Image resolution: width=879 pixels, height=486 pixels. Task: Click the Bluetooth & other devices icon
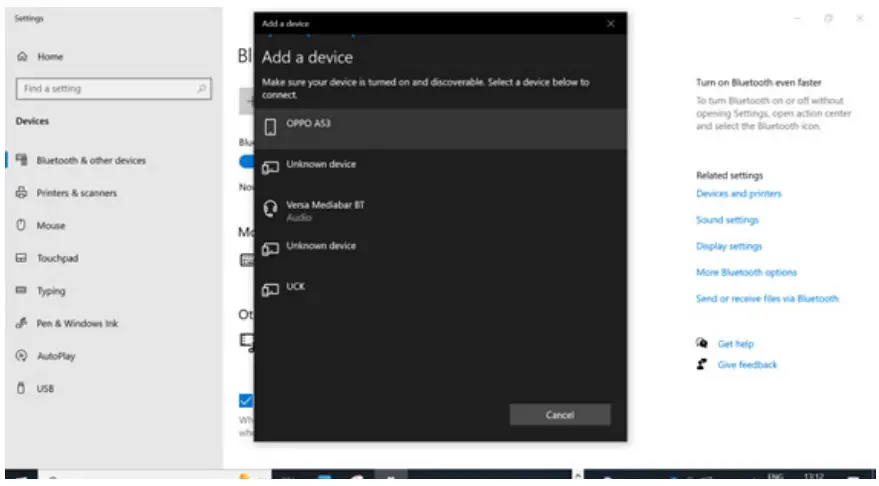click(x=21, y=160)
